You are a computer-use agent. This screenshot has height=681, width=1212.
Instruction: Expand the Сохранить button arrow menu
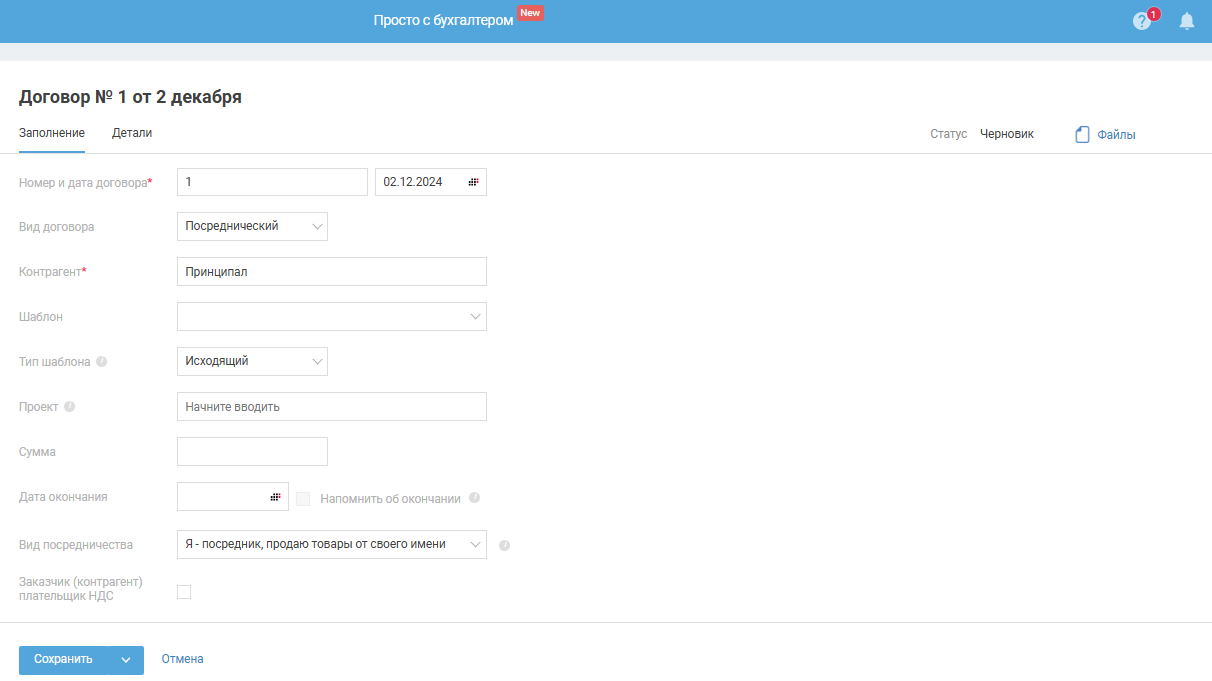pos(126,660)
